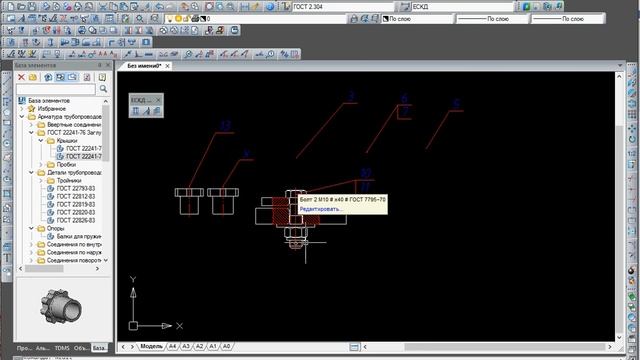Image resolution: width=640 pixels, height=360 pixels.
Task: Open the TDMS panel tab at bottom
Action: point(62,348)
